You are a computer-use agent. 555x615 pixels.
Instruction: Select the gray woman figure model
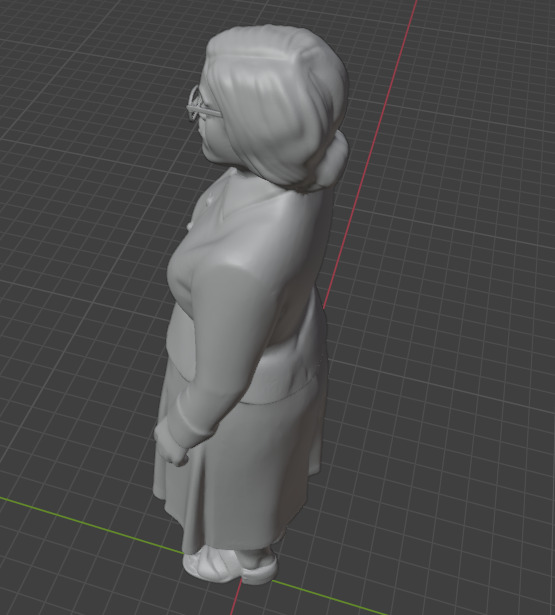(x=251, y=306)
